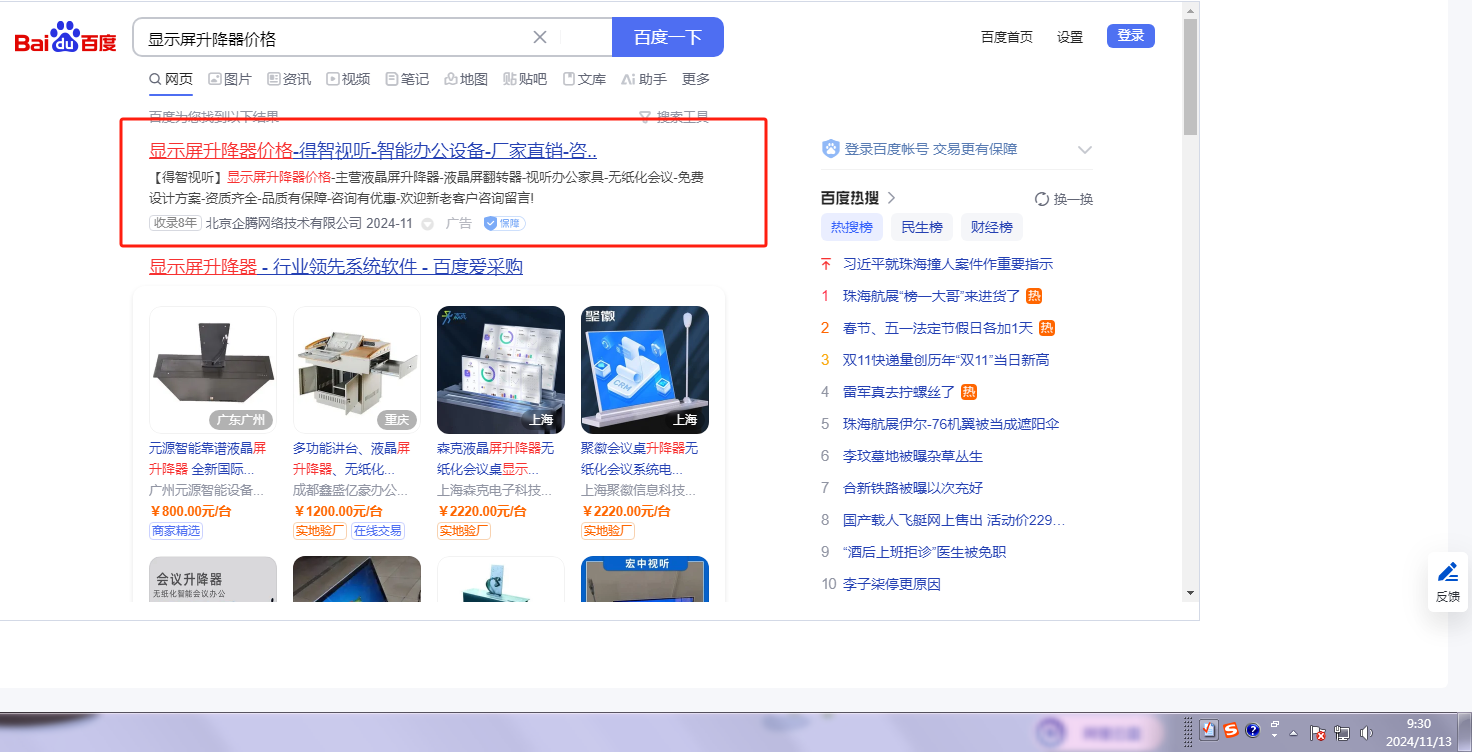Click the 换一换 refresh link
The height and width of the screenshot is (752, 1472).
point(1074,199)
